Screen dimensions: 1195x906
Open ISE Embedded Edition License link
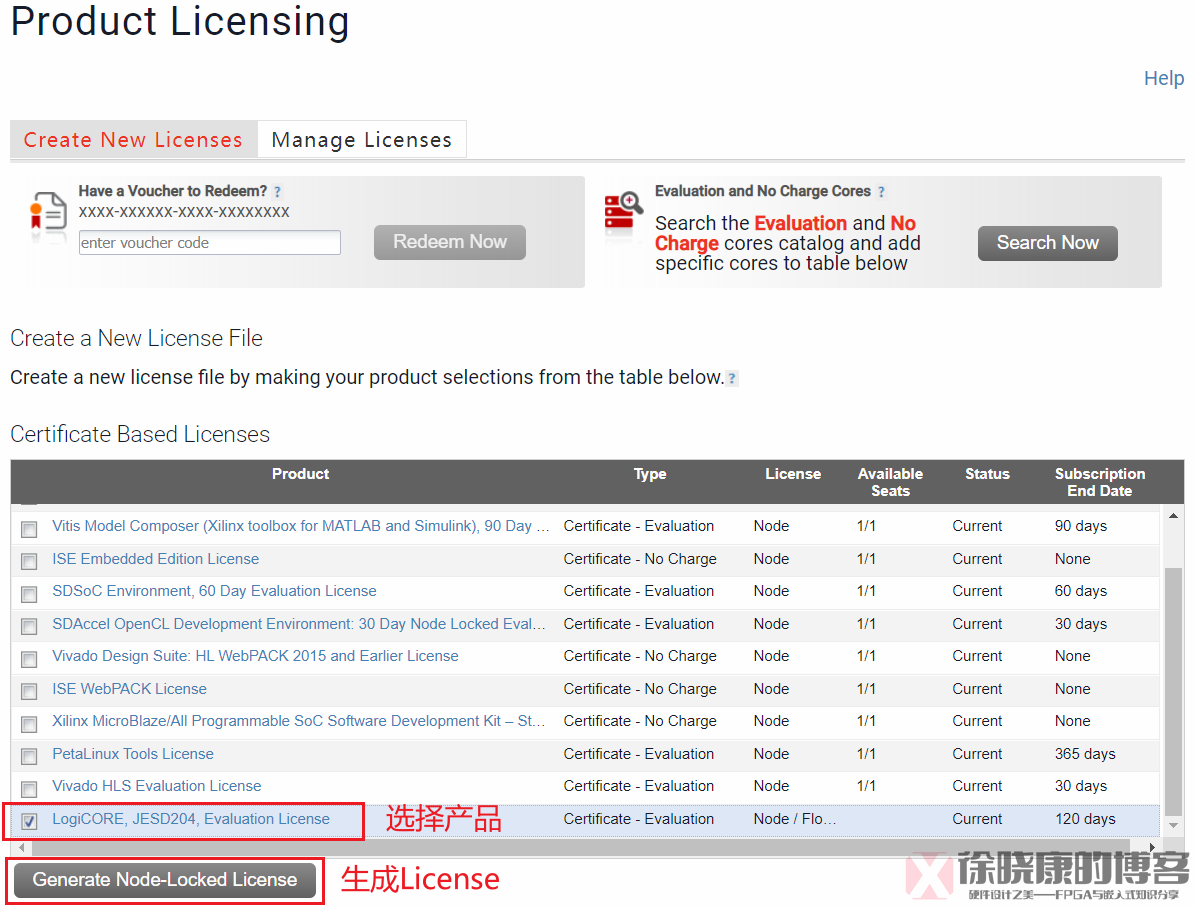coord(155,559)
